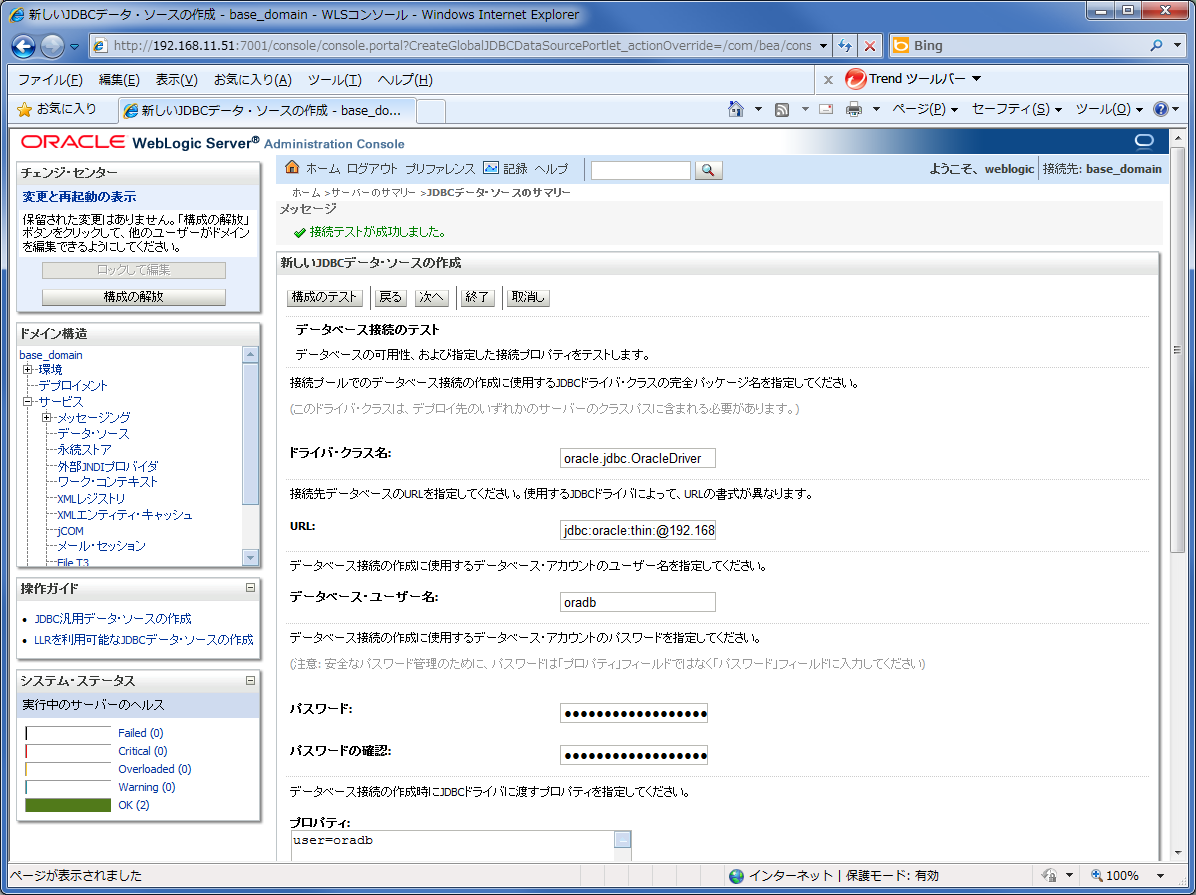Open the zoom 100% dropdown arrow
This screenshot has width=1196, height=895.
[x=1160, y=875]
